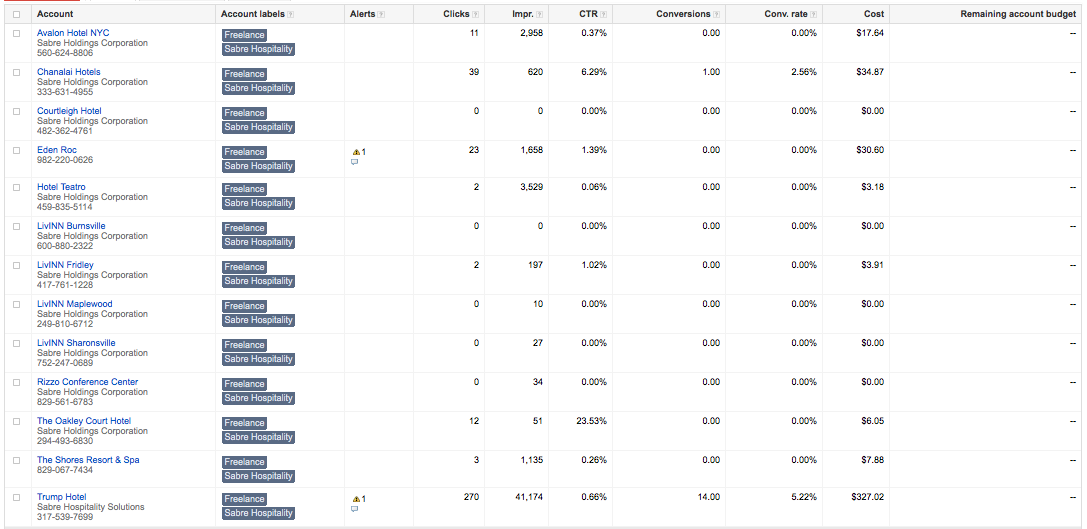Open the comment bubble icon for Eden Roc

point(355,162)
